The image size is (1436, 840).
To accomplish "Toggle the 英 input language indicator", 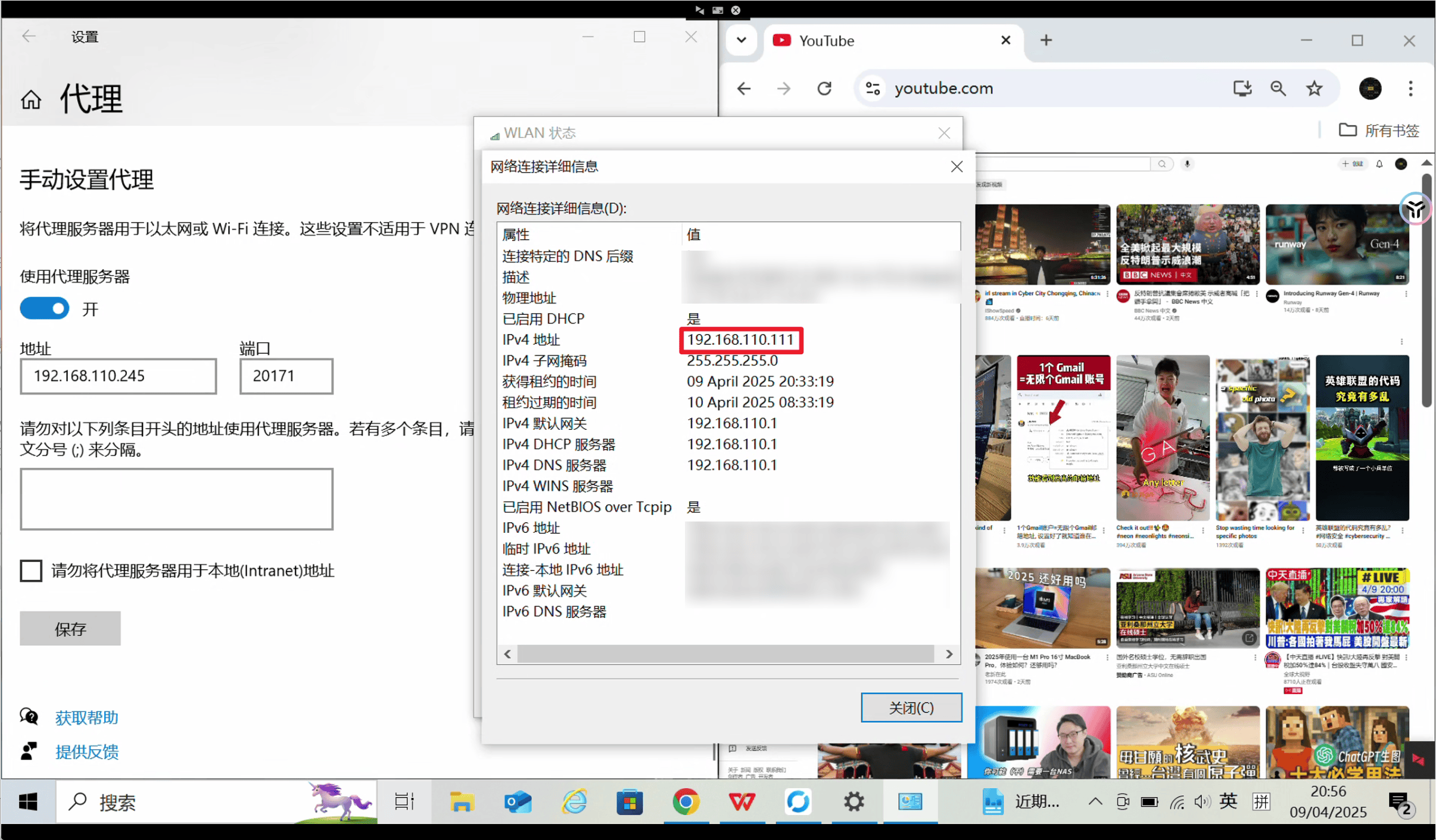I will click(1228, 802).
